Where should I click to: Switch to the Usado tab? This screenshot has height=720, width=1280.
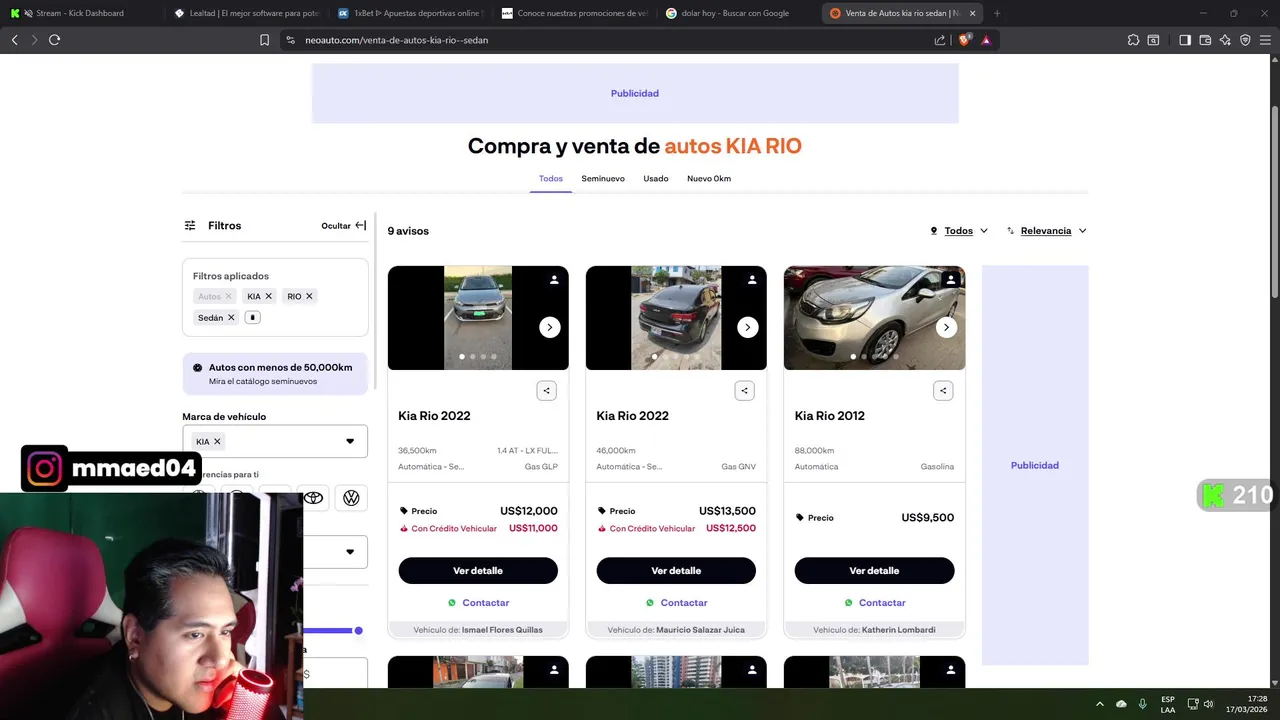click(656, 179)
